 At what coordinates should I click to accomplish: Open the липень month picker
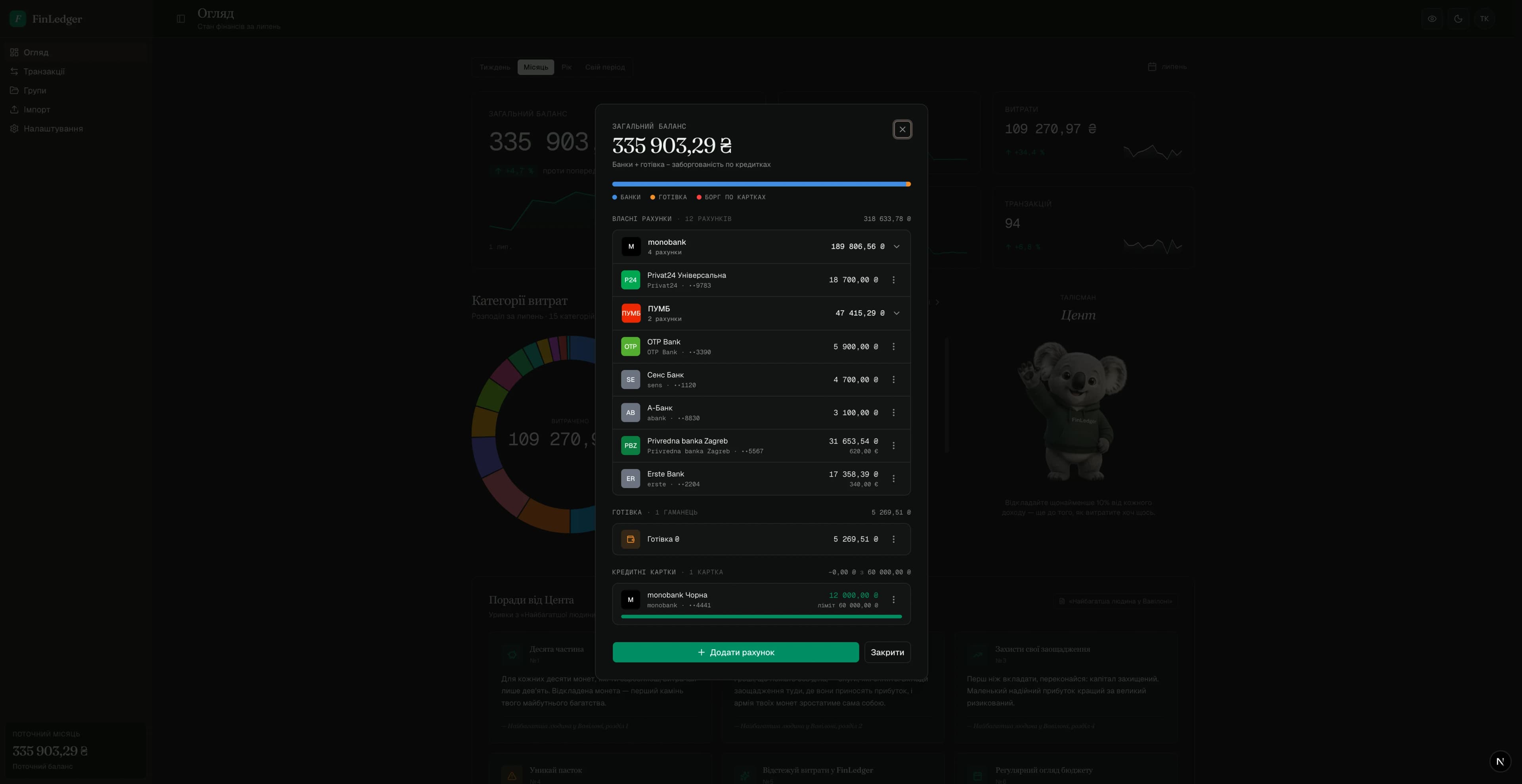(1167, 67)
